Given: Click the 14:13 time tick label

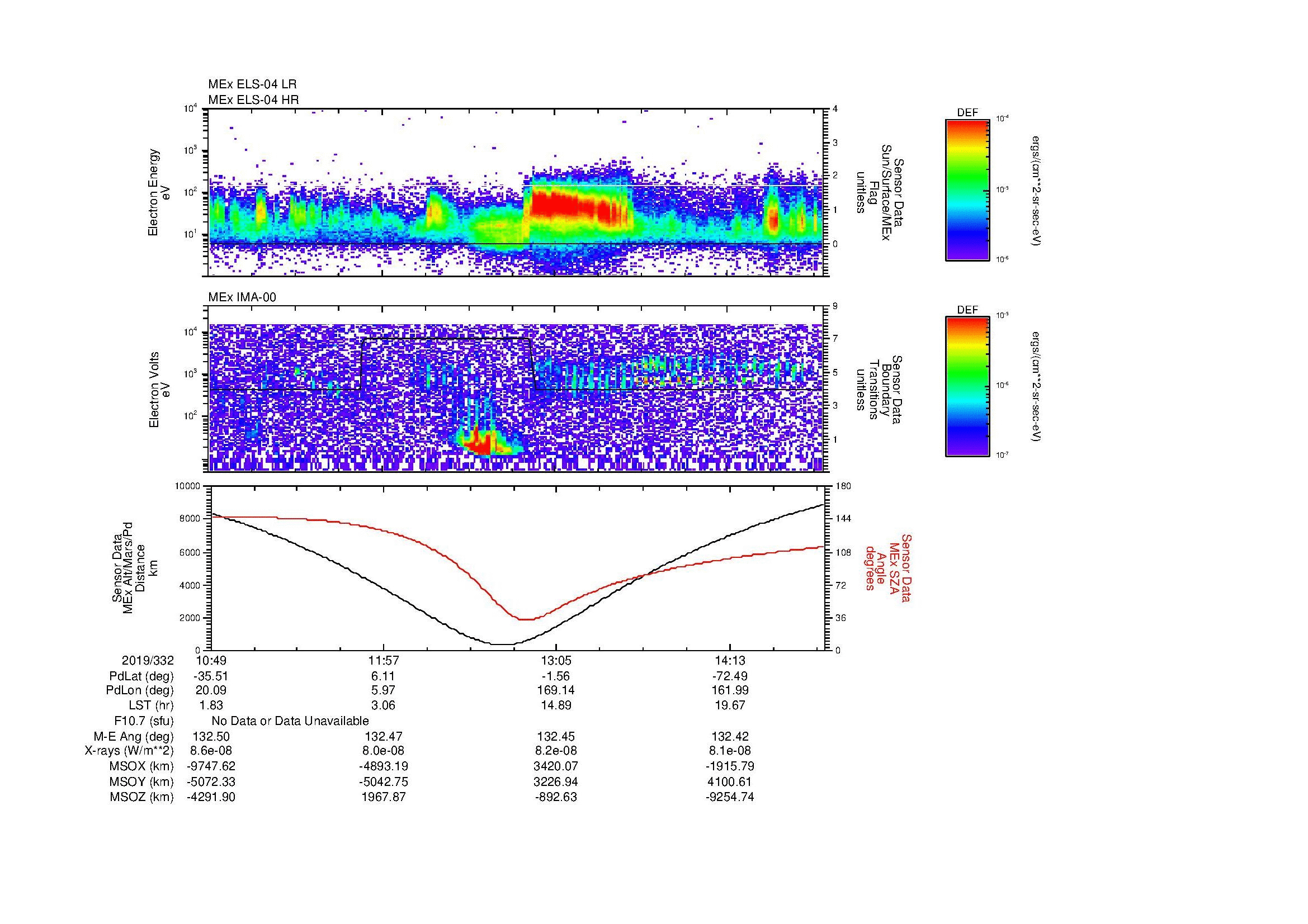Looking at the screenshot, I should pyautogui.click(x=729, y=660).
